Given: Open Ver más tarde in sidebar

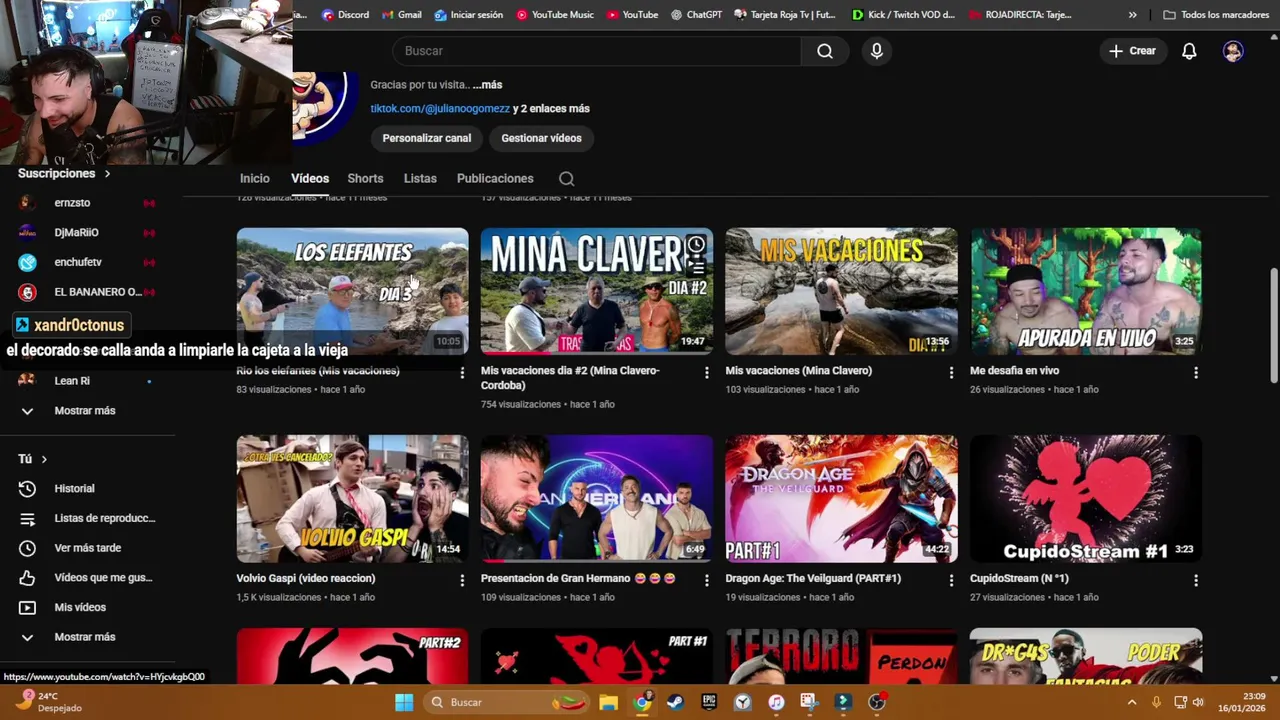Looking at the screenshot, I should point(88,548).
